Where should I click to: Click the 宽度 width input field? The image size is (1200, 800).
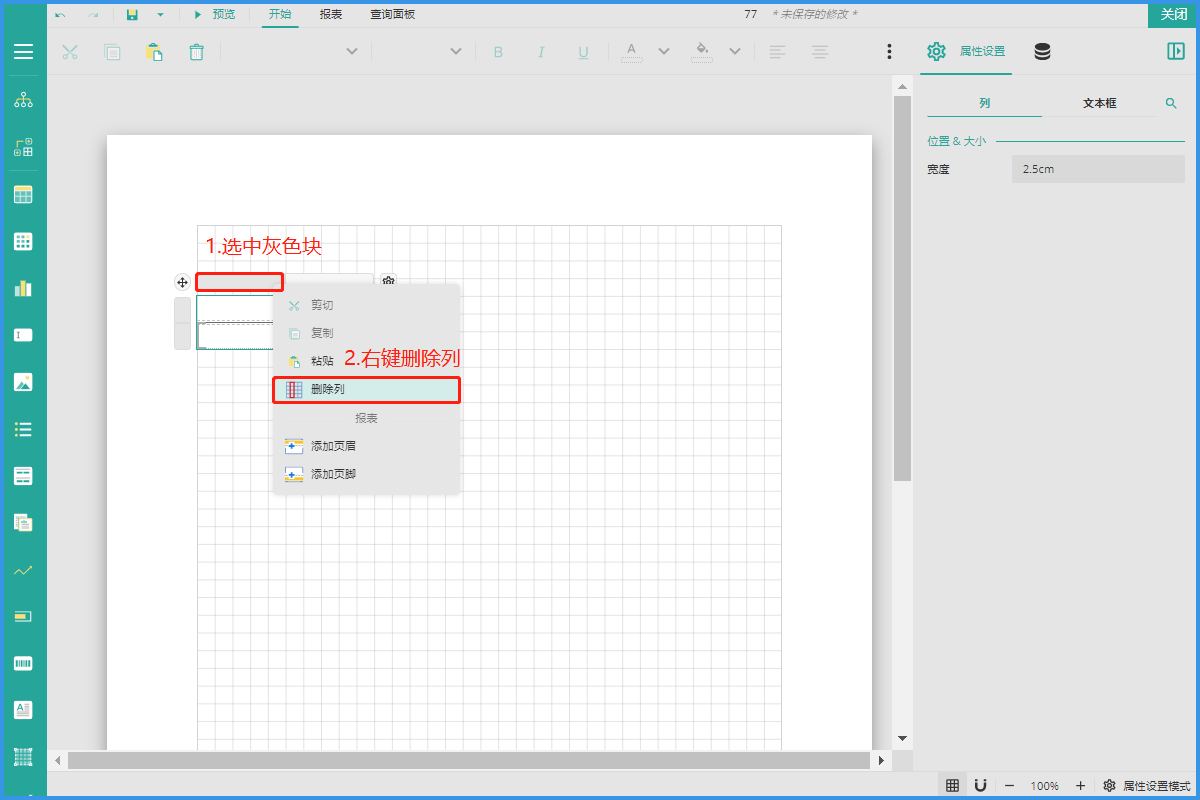[1097, 169]
